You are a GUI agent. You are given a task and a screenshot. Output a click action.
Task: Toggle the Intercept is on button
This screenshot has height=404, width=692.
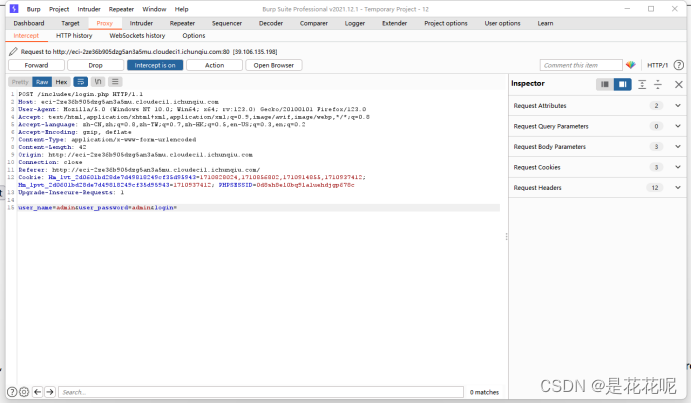155,65
